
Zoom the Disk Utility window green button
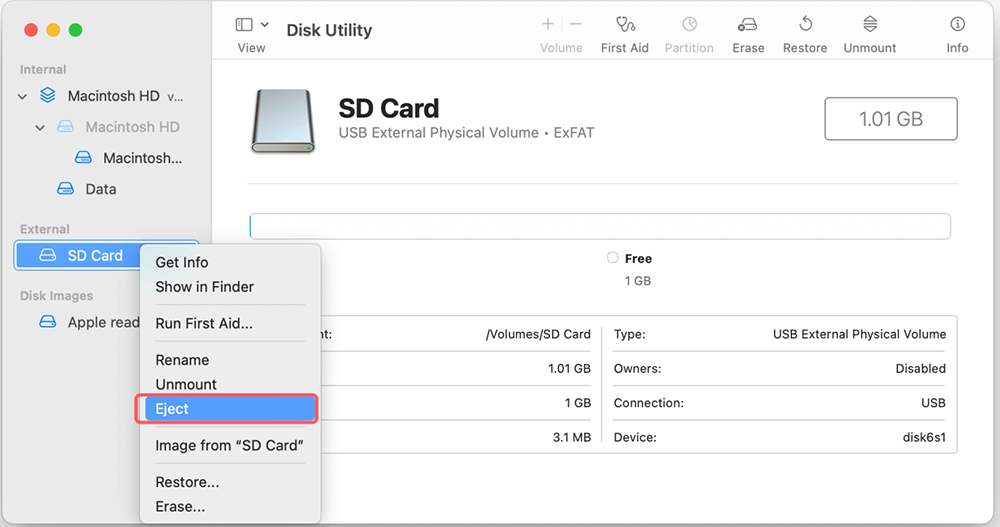click(75, 30)
